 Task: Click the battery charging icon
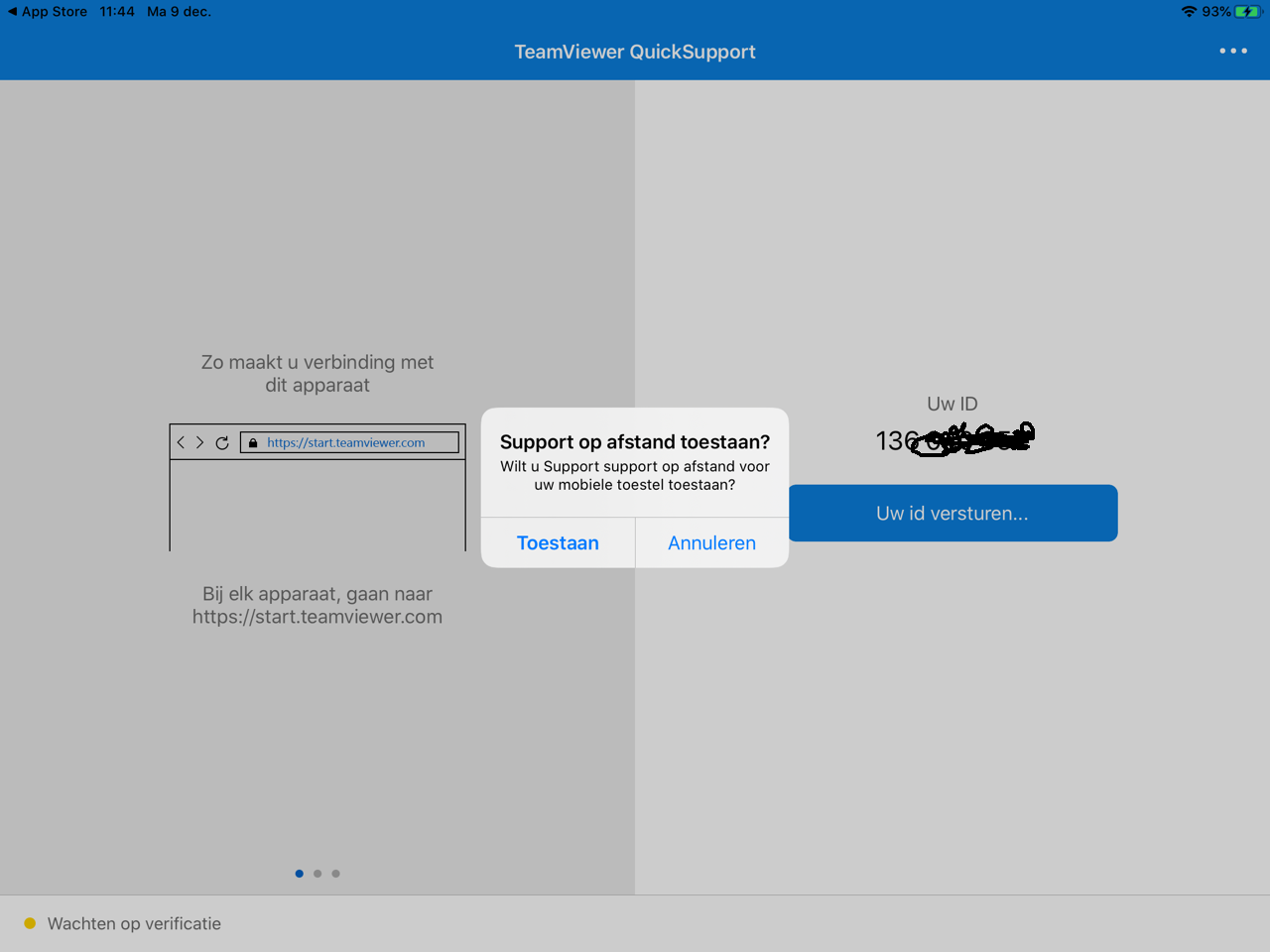(1247, 12)
